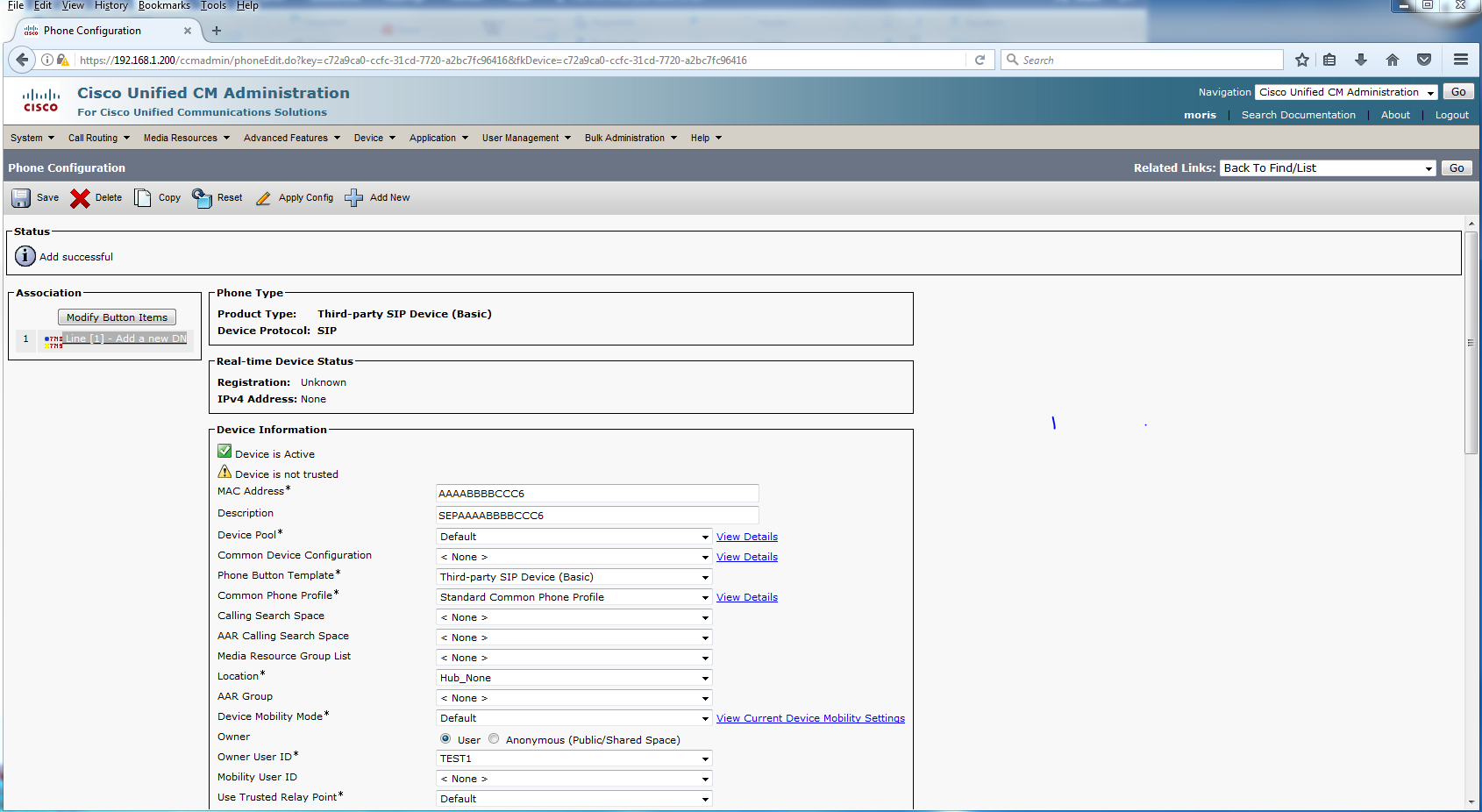
Task: Open the Common Phone Profile dropdown
Action: 574,597
